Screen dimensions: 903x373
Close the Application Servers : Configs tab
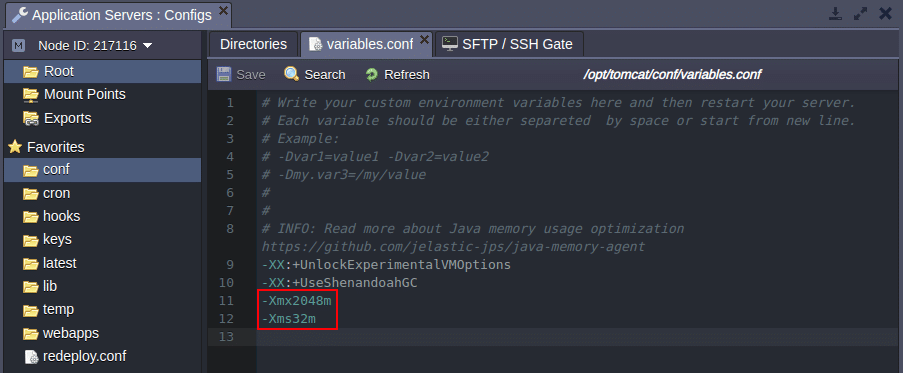coord(223,10)
